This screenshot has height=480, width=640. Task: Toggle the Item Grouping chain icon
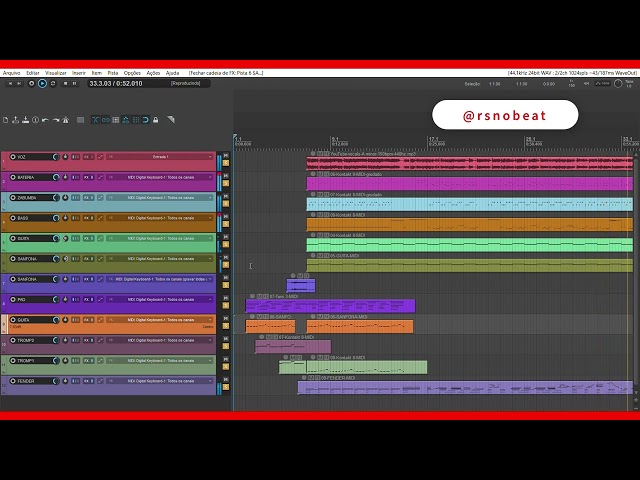click(106, 120)
